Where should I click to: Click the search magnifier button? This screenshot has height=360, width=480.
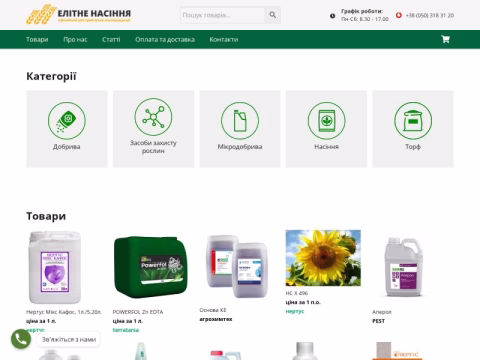point(273,15)
